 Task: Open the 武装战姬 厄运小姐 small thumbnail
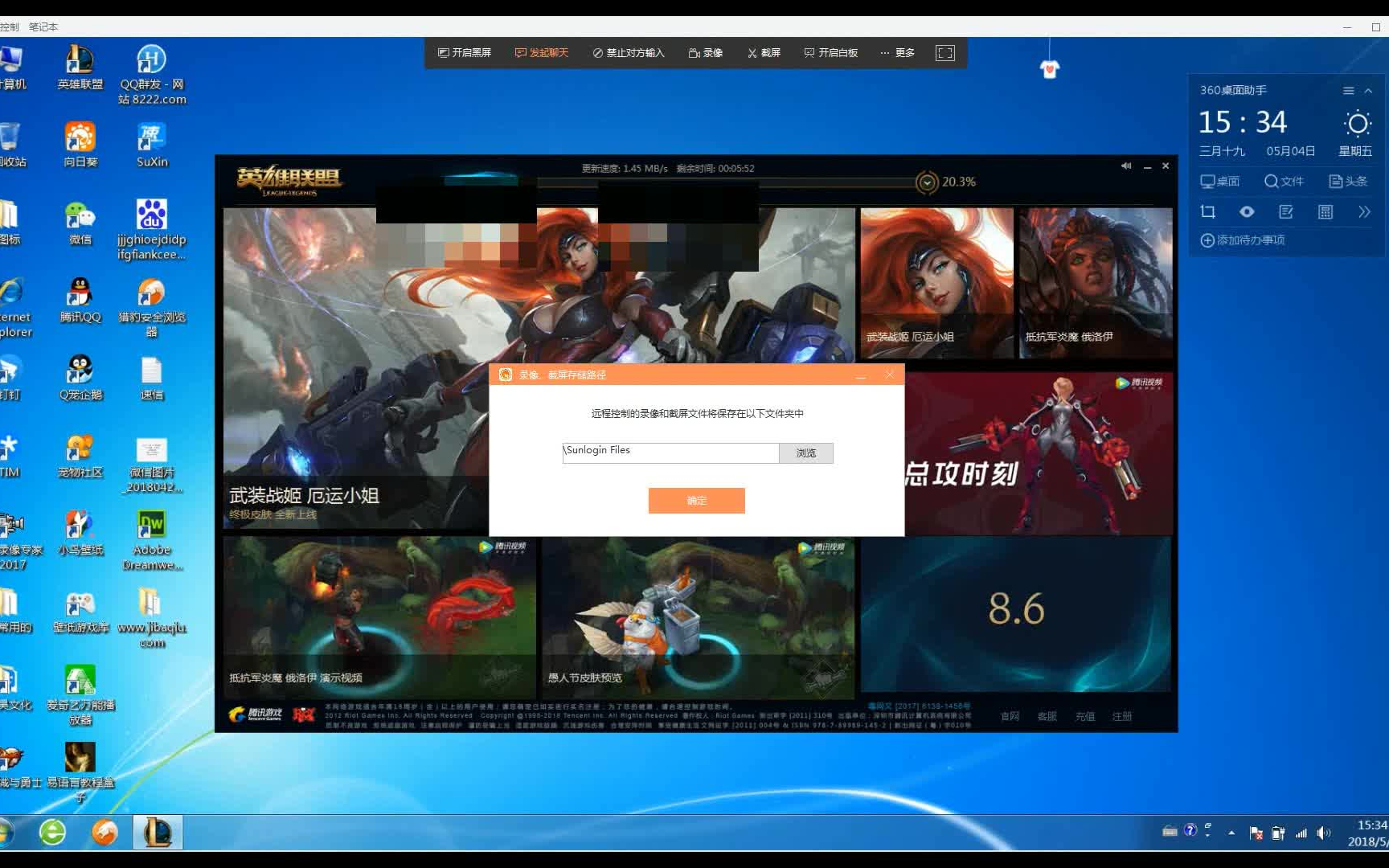point(937,283)
